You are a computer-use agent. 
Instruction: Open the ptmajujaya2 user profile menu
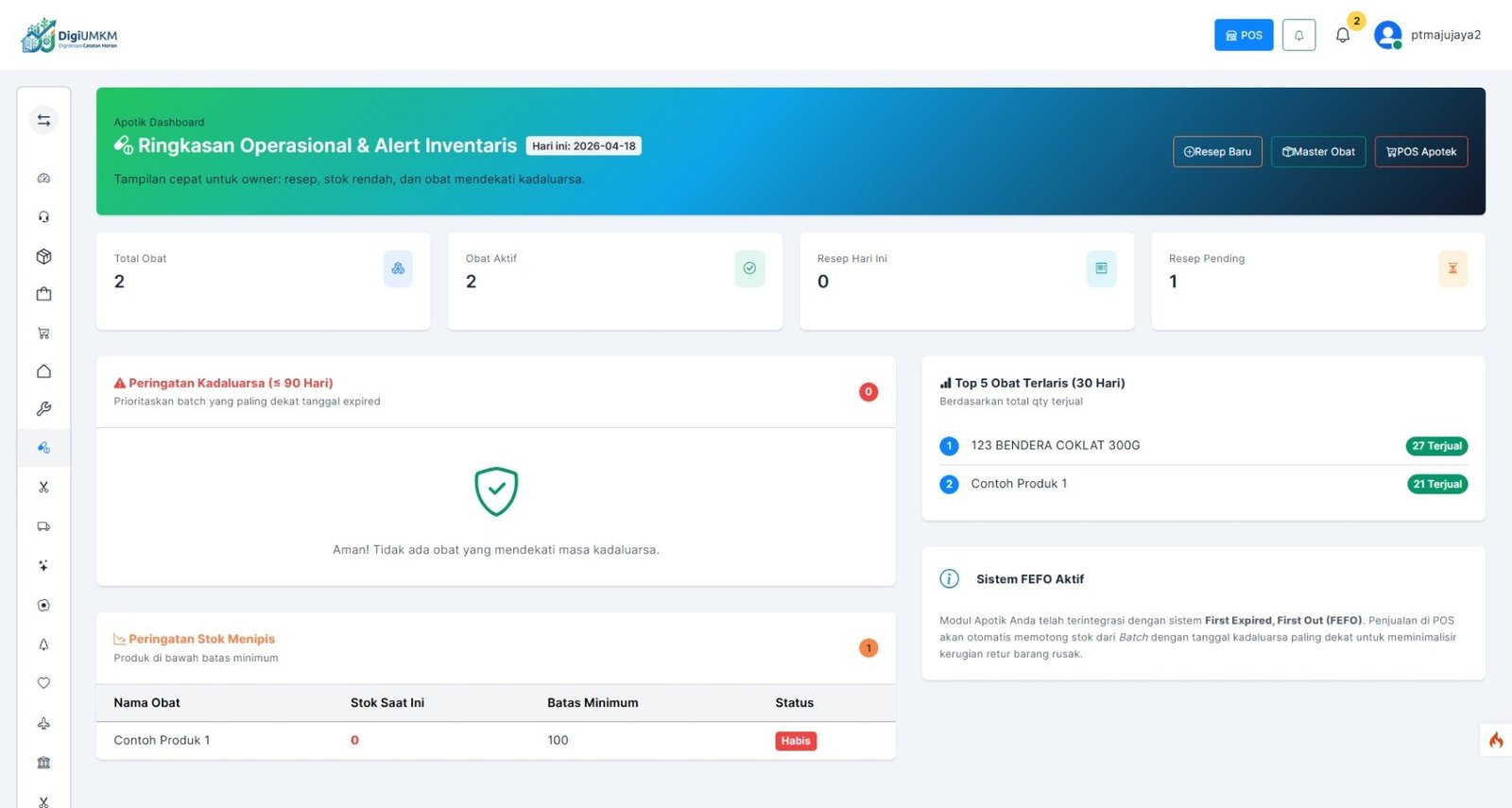click(1428, 35)
